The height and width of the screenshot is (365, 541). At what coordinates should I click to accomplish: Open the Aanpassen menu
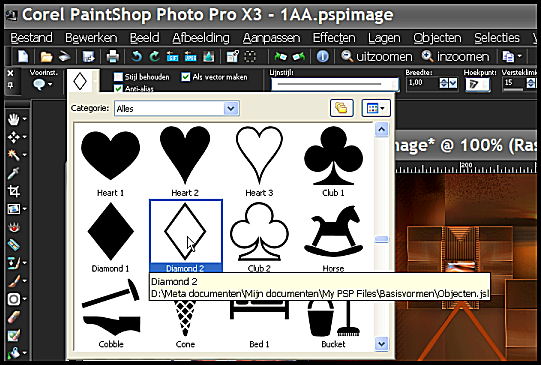pos(272,38)
